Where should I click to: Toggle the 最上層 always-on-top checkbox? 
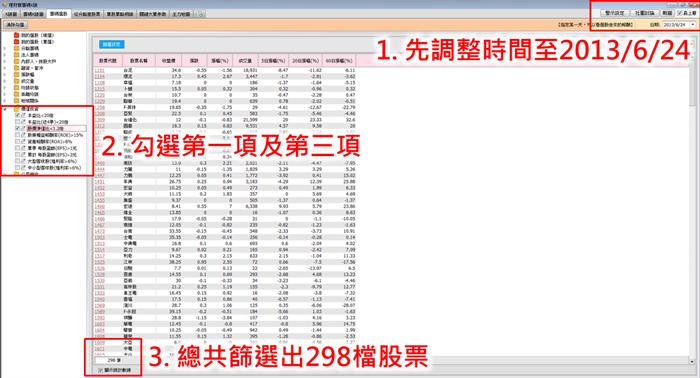pyautogui.click(x=680, y=13)
